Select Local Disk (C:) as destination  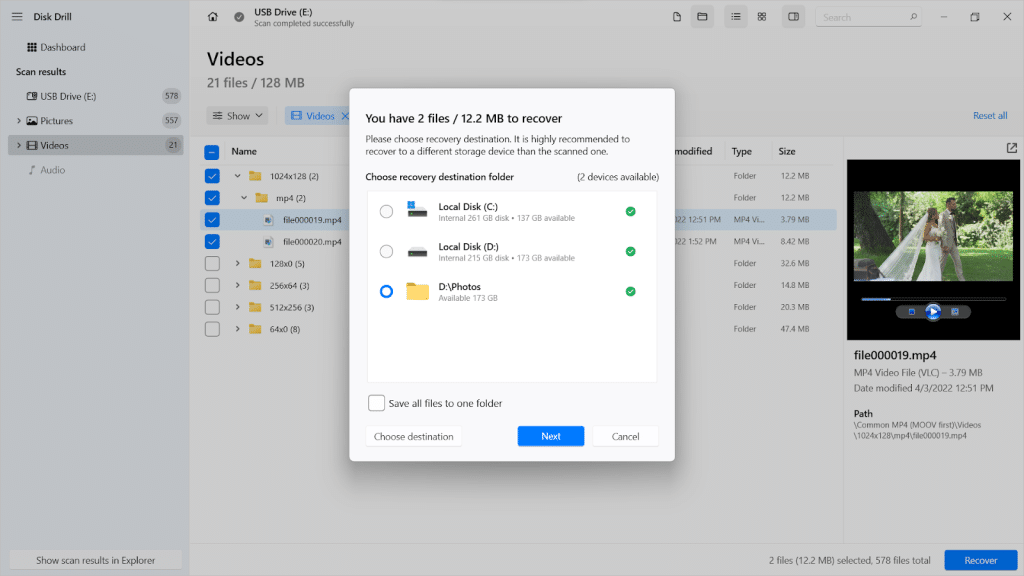click(387, 211)
